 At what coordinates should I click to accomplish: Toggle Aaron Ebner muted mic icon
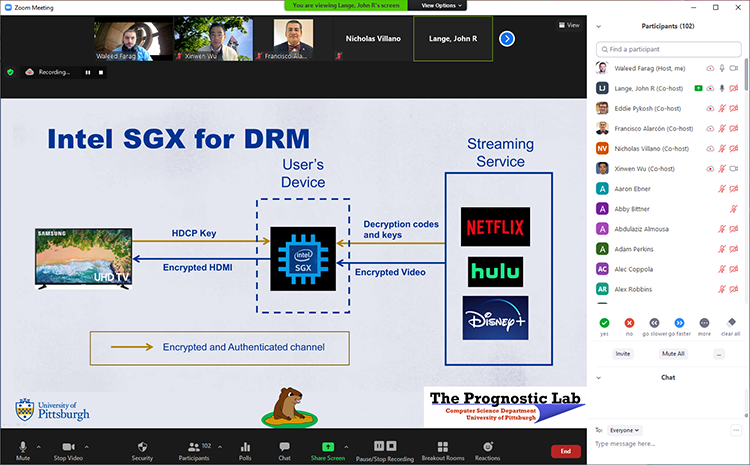coord(722,189)
